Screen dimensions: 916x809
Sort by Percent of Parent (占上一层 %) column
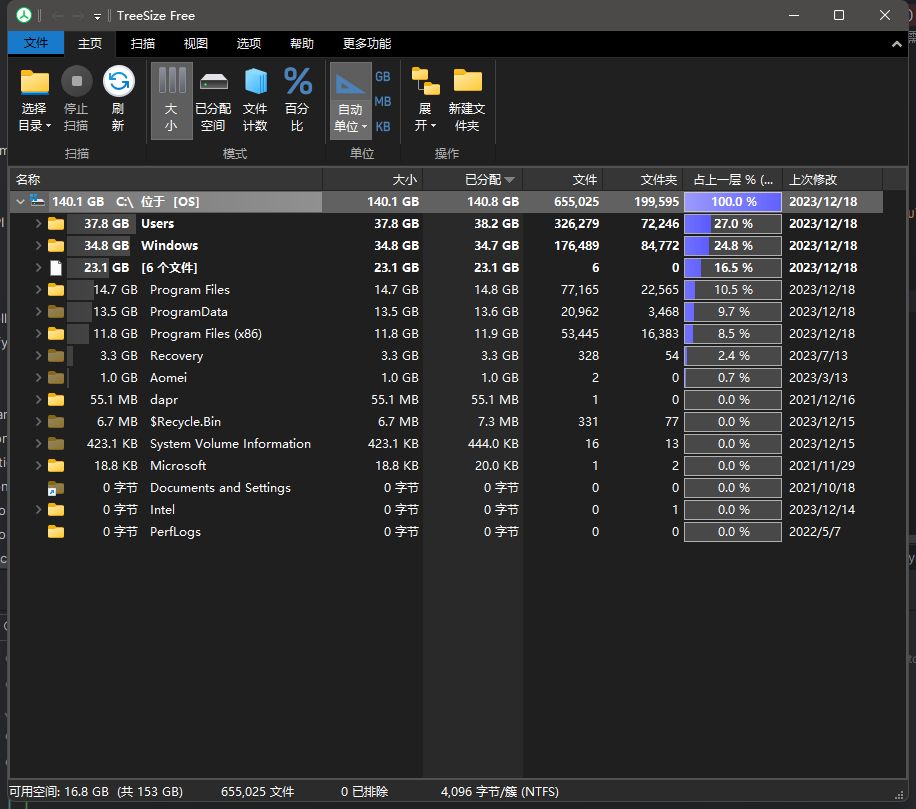733,179
